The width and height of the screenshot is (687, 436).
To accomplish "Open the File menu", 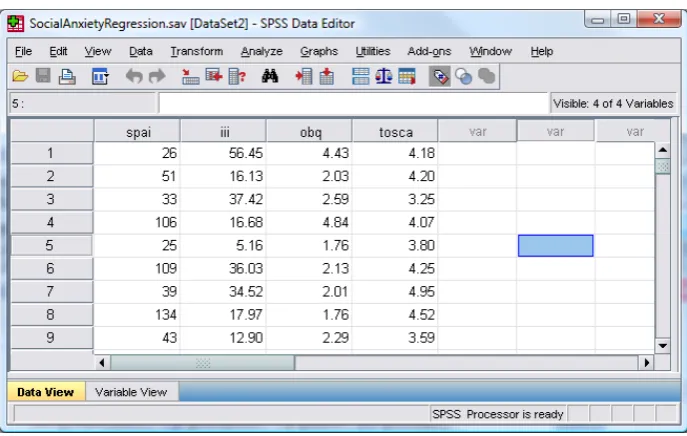I will click(23, 51).
